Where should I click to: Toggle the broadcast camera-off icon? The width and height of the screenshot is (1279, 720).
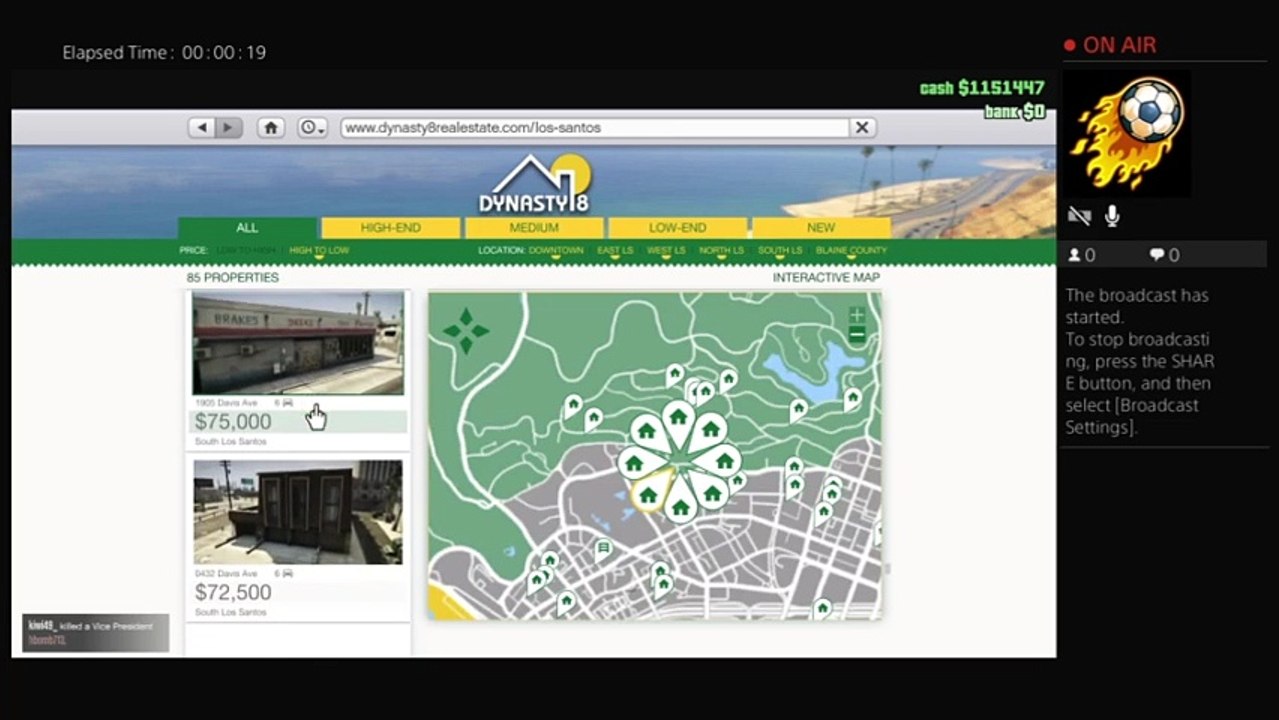(x=1079, y=216)
